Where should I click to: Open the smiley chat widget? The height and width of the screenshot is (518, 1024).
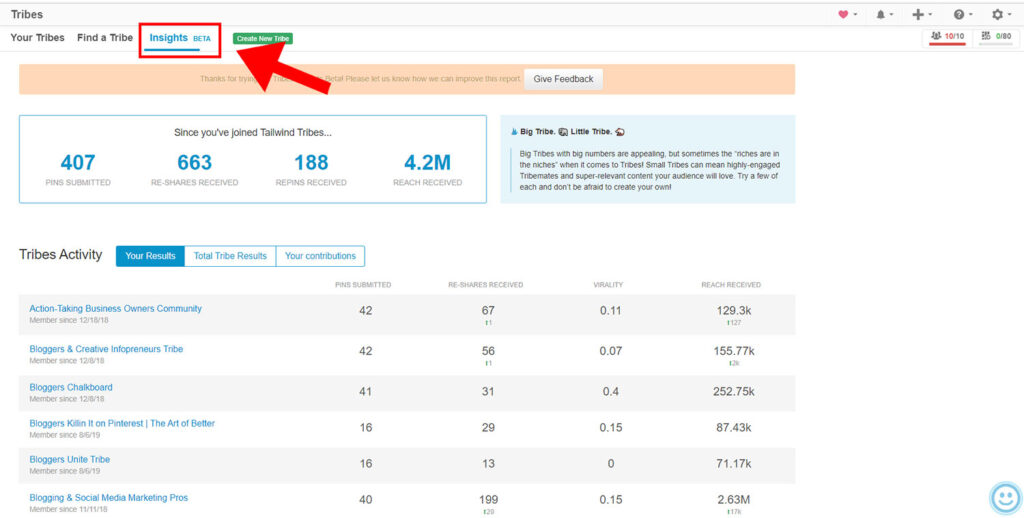[1006, 499]
